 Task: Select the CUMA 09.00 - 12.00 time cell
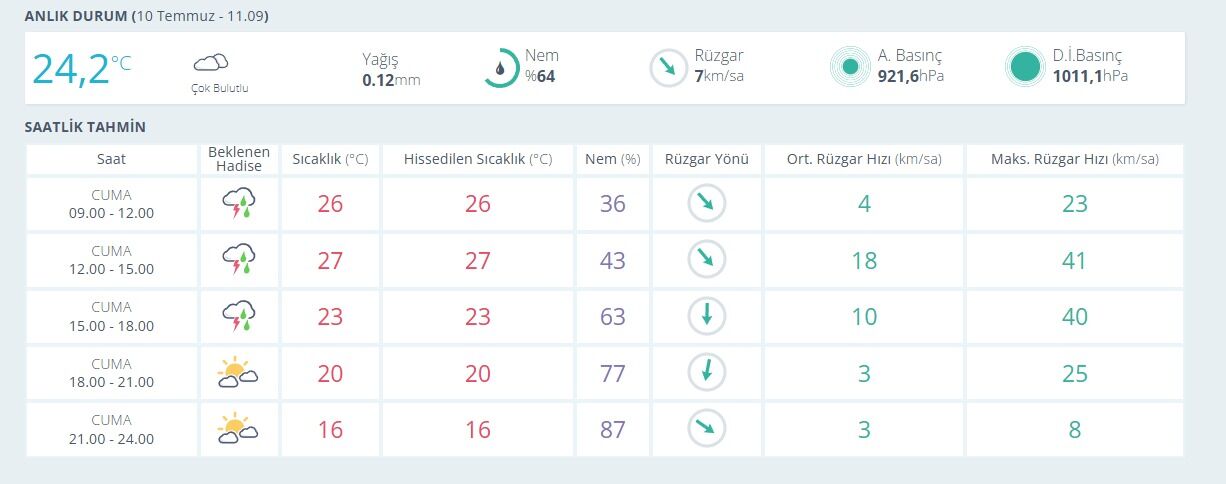pyautogui.click(x=111, y=204)
